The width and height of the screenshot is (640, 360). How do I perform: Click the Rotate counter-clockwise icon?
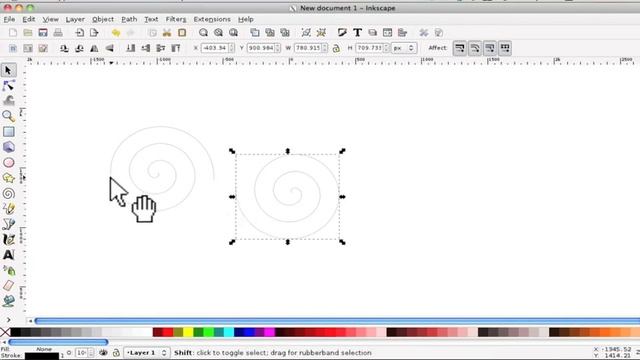point(64,48)
